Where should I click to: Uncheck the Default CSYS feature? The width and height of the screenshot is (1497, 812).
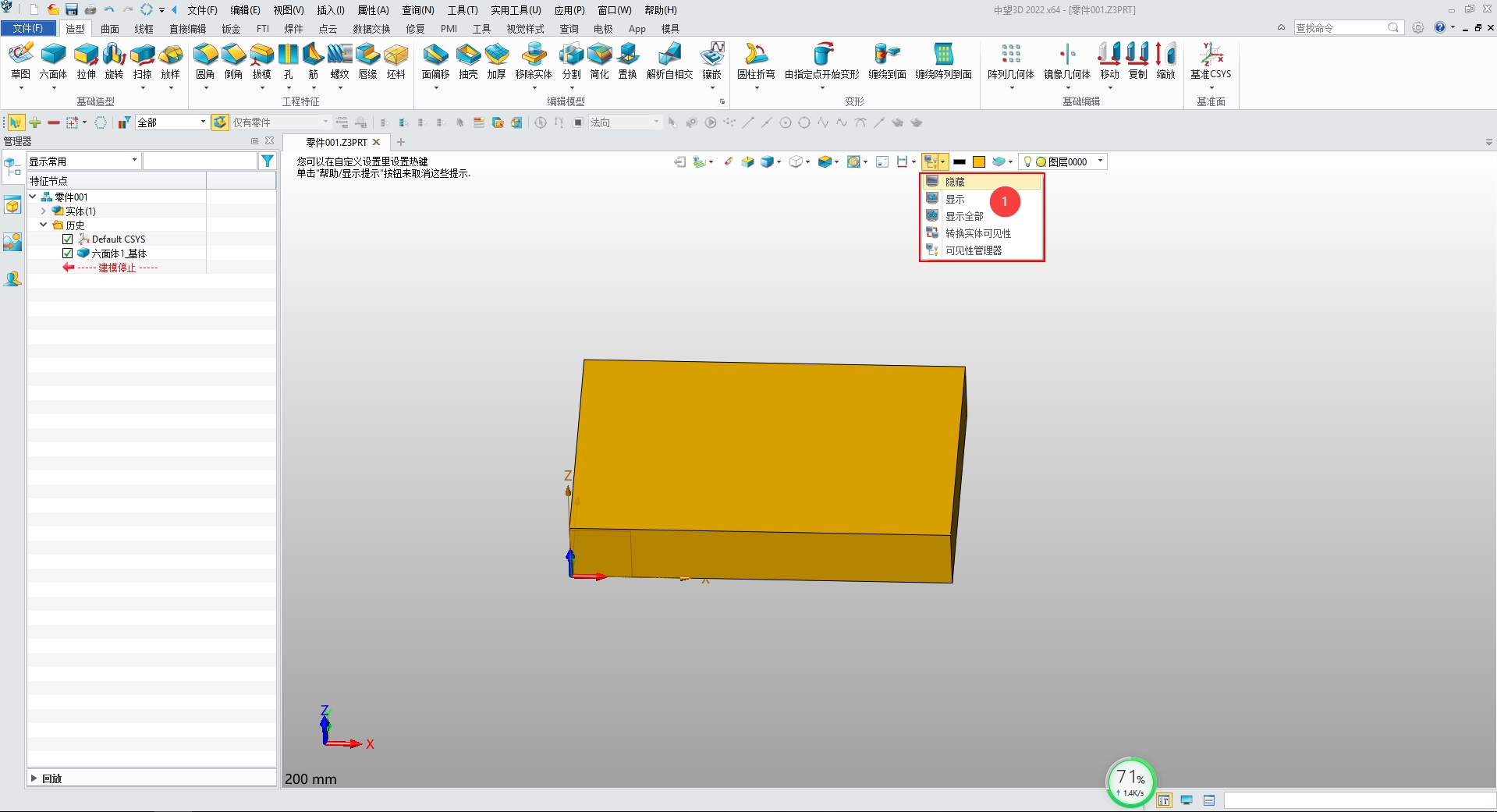[x=67, y=239]
